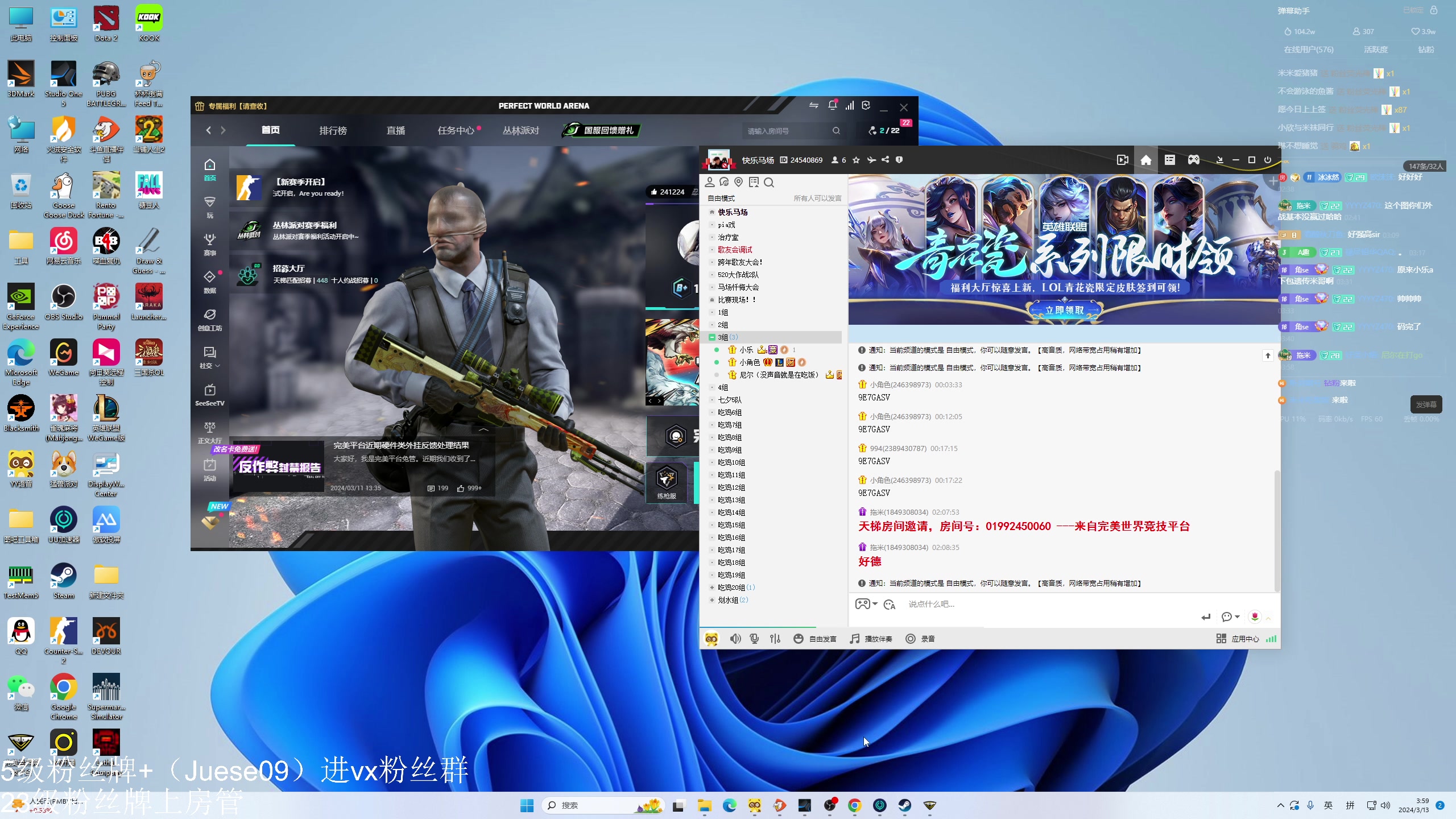Click the 发弹幕 button
The height and width of the screenshot is (819, 1456).
[x=1426, y=404]
